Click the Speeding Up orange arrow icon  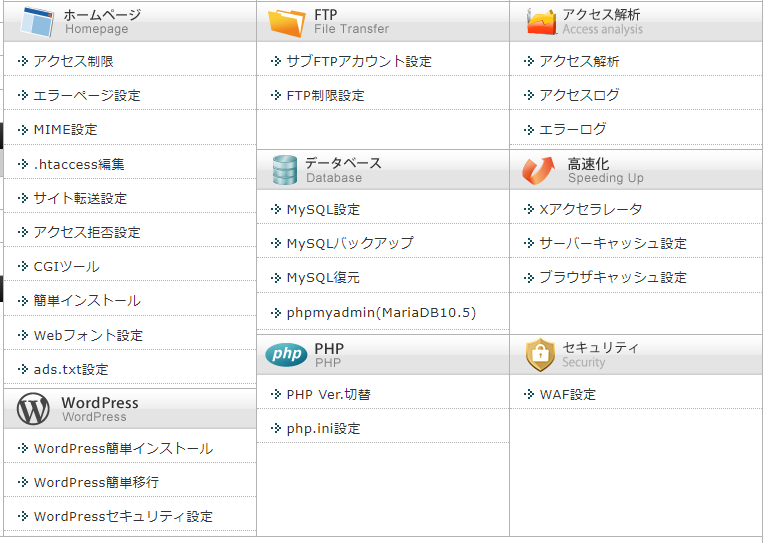[x=539, y=170]
